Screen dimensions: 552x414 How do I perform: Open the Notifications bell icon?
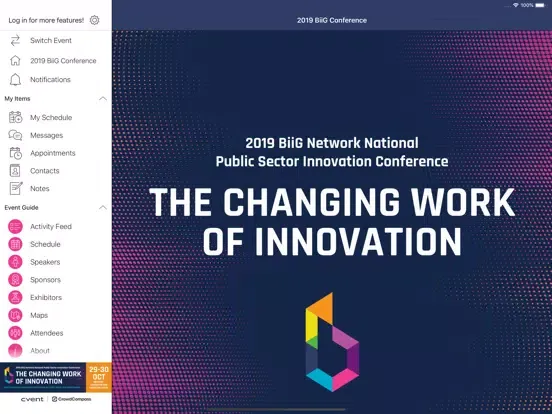tap(15, 80)
